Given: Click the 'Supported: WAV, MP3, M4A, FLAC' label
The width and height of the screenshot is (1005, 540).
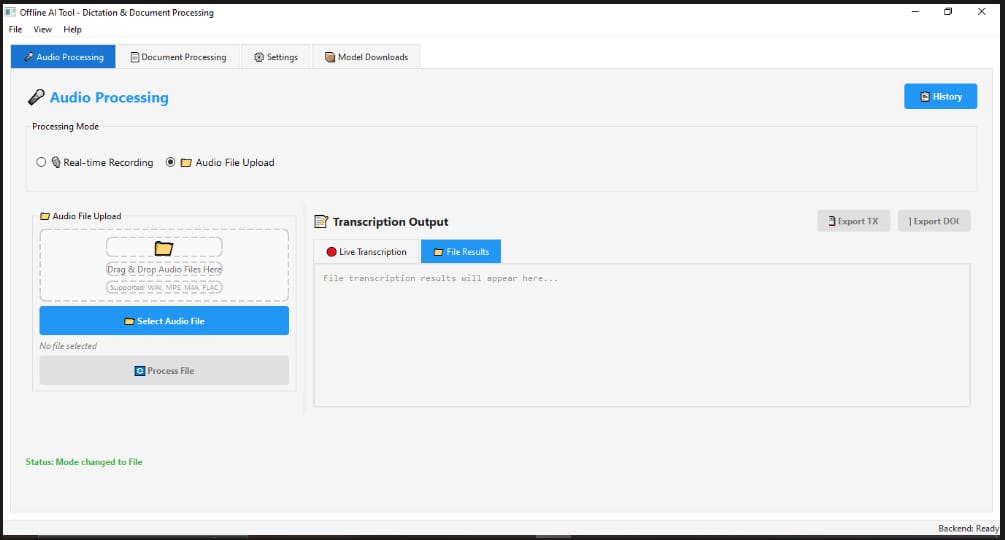Looking at the screenshot, I should click(x=164, y=288).
